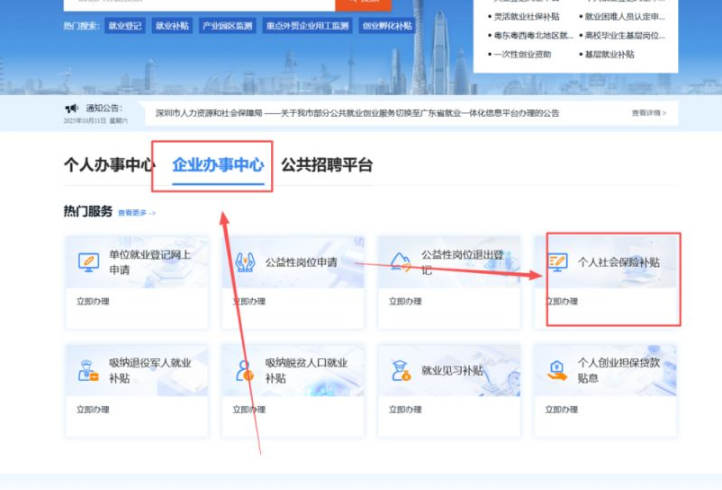
Task: Click the 就业登记 hot search tag
Action: [x=124, y=27]
